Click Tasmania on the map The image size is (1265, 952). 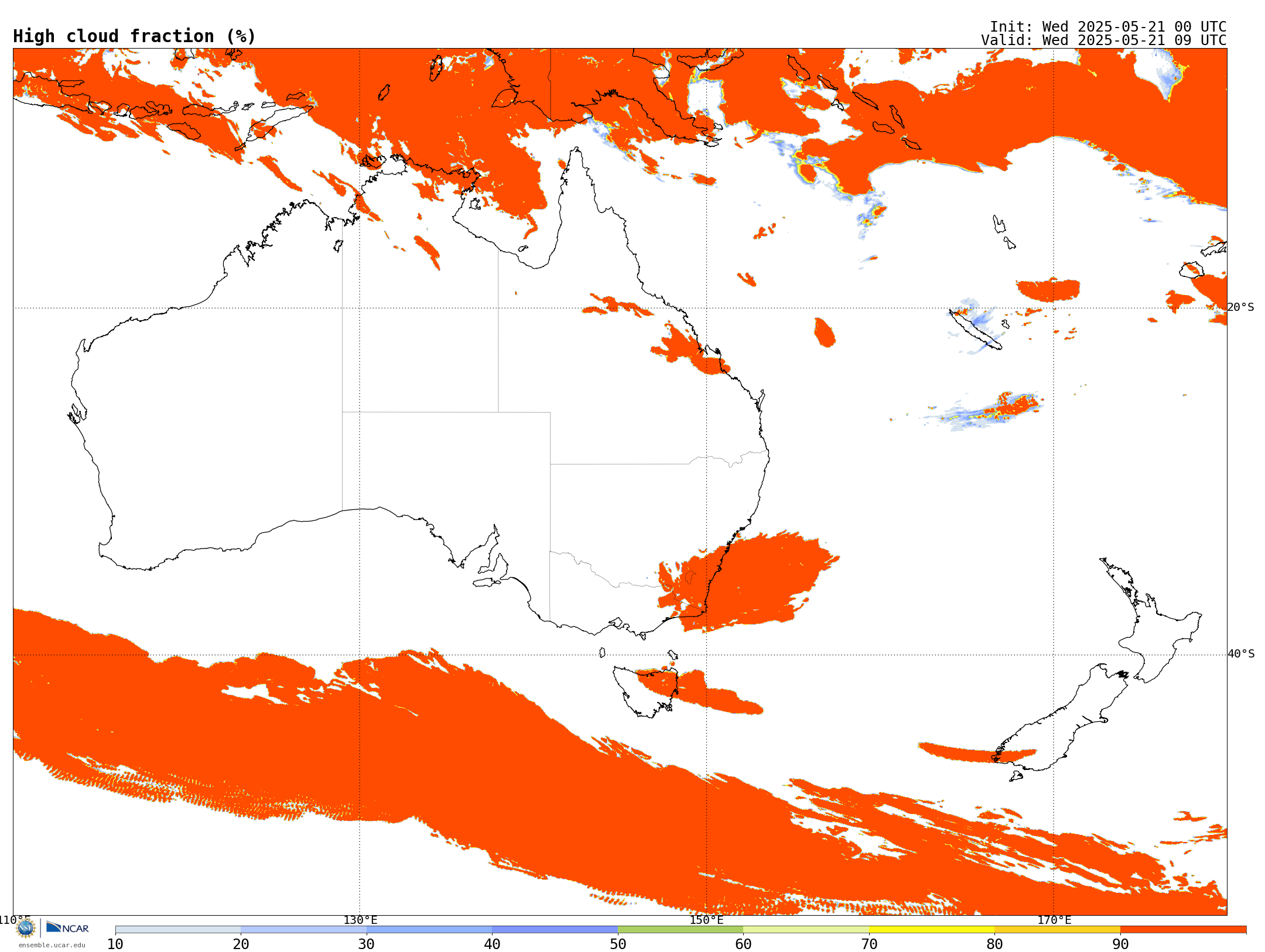coord(647,691)
